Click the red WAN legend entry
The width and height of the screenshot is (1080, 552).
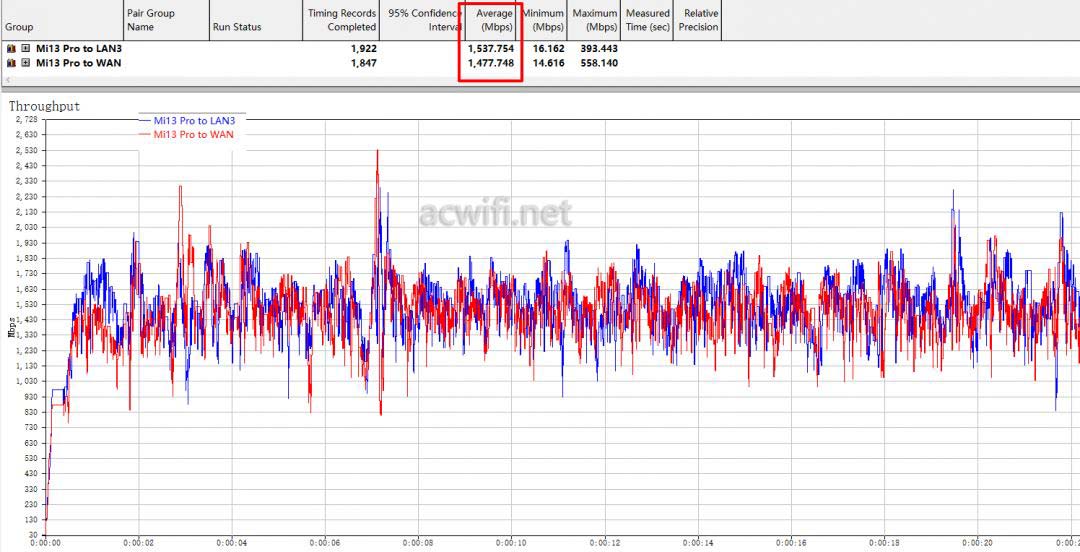[193, 133]
